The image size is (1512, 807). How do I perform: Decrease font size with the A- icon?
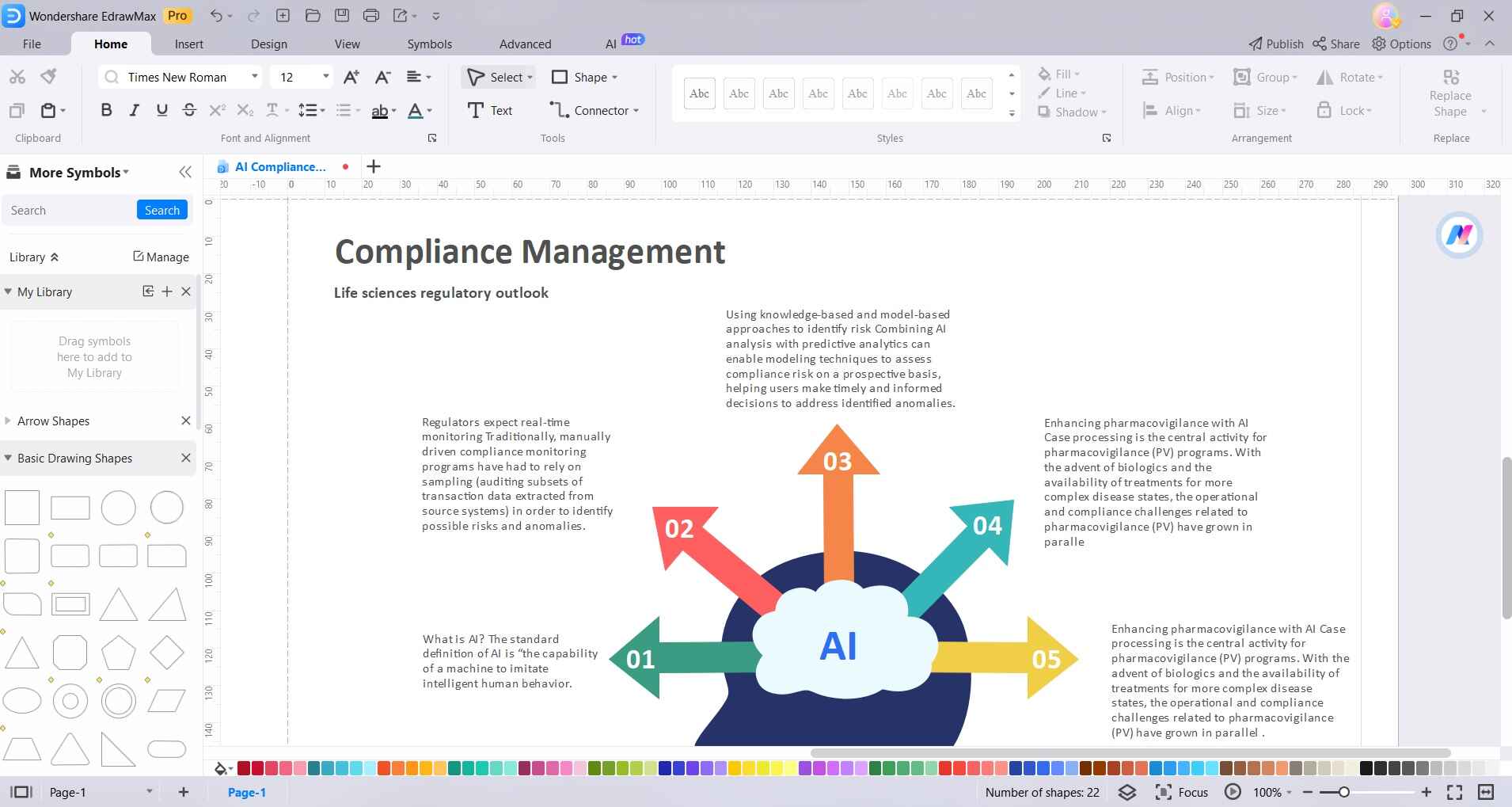pyautogui.click(x=383, y=77)
